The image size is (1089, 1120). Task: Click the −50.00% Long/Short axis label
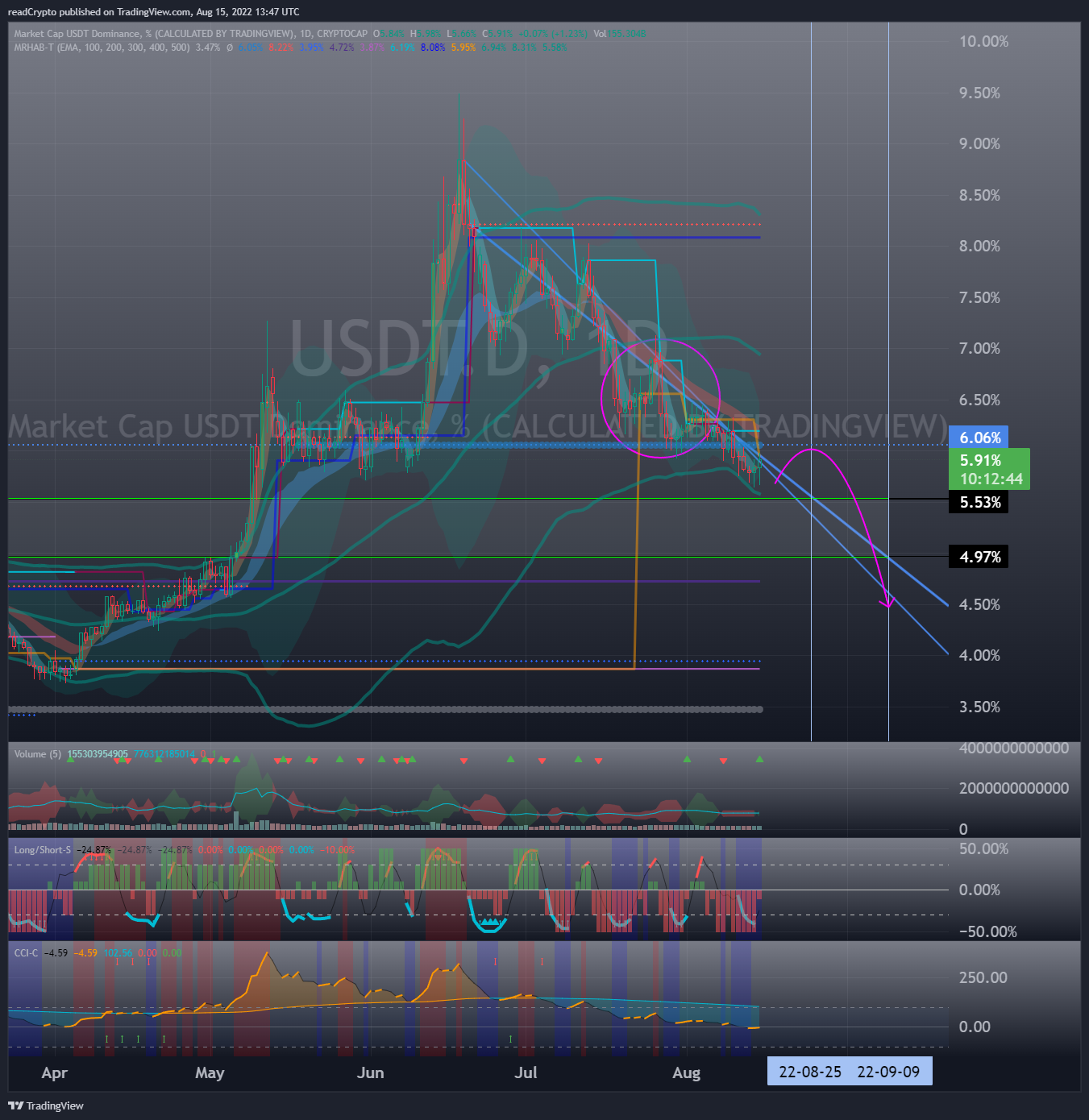point(987,931)
